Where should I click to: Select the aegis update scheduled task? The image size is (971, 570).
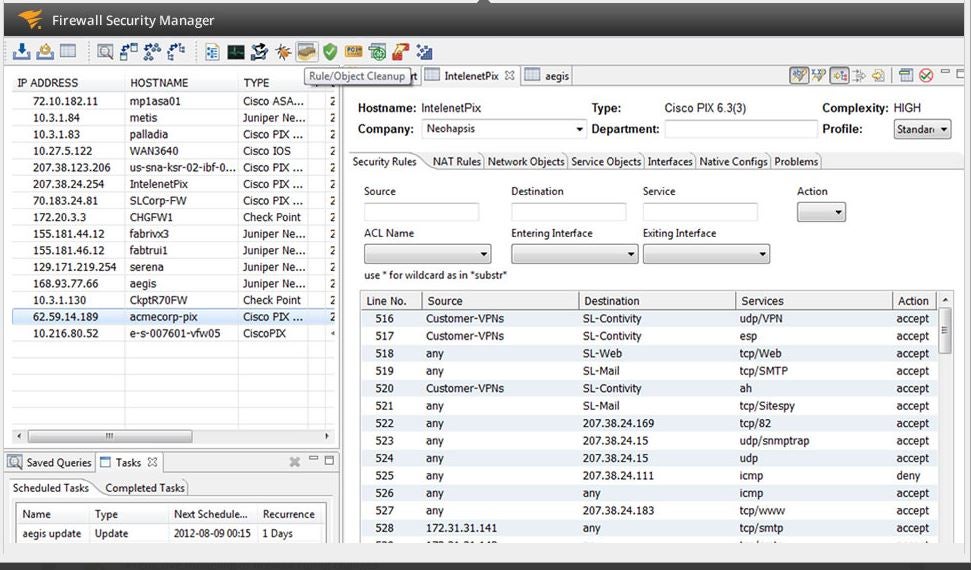click(x=170, y=533)
